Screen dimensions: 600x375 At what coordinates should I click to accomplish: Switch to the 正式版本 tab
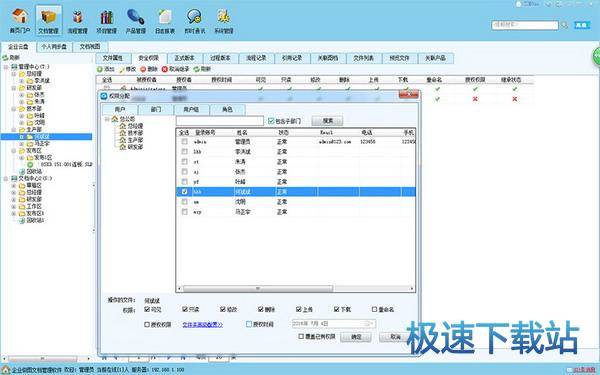click(184, 58)
